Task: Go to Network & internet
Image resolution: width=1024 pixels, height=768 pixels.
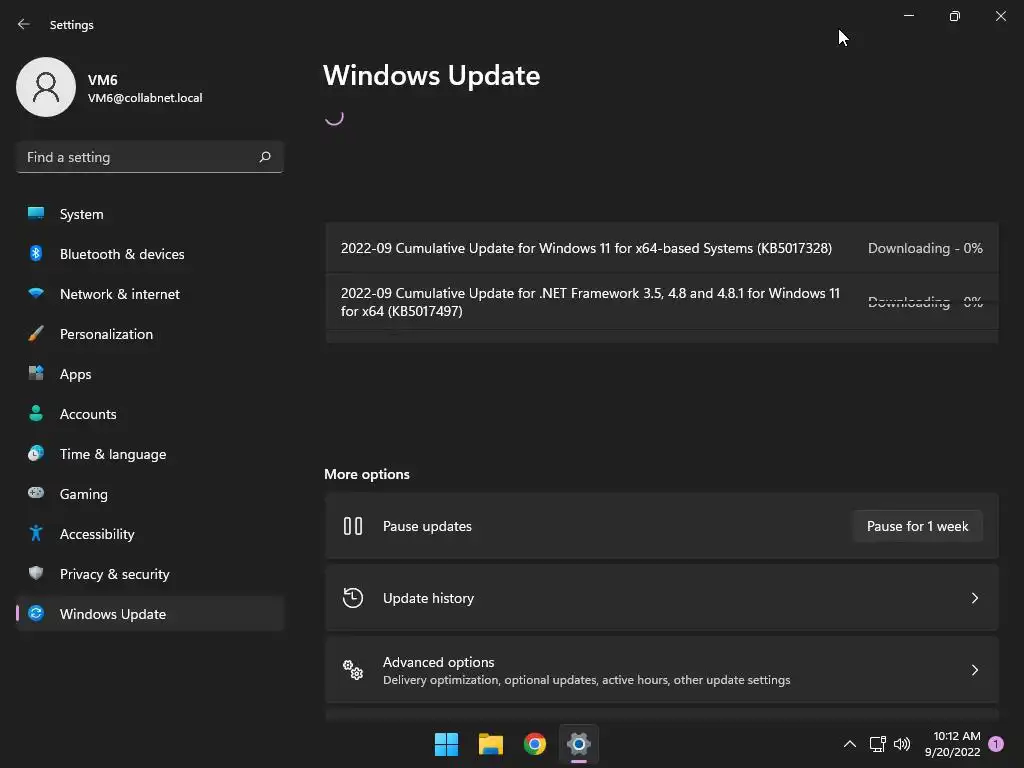Action: (x=150, y=294)
